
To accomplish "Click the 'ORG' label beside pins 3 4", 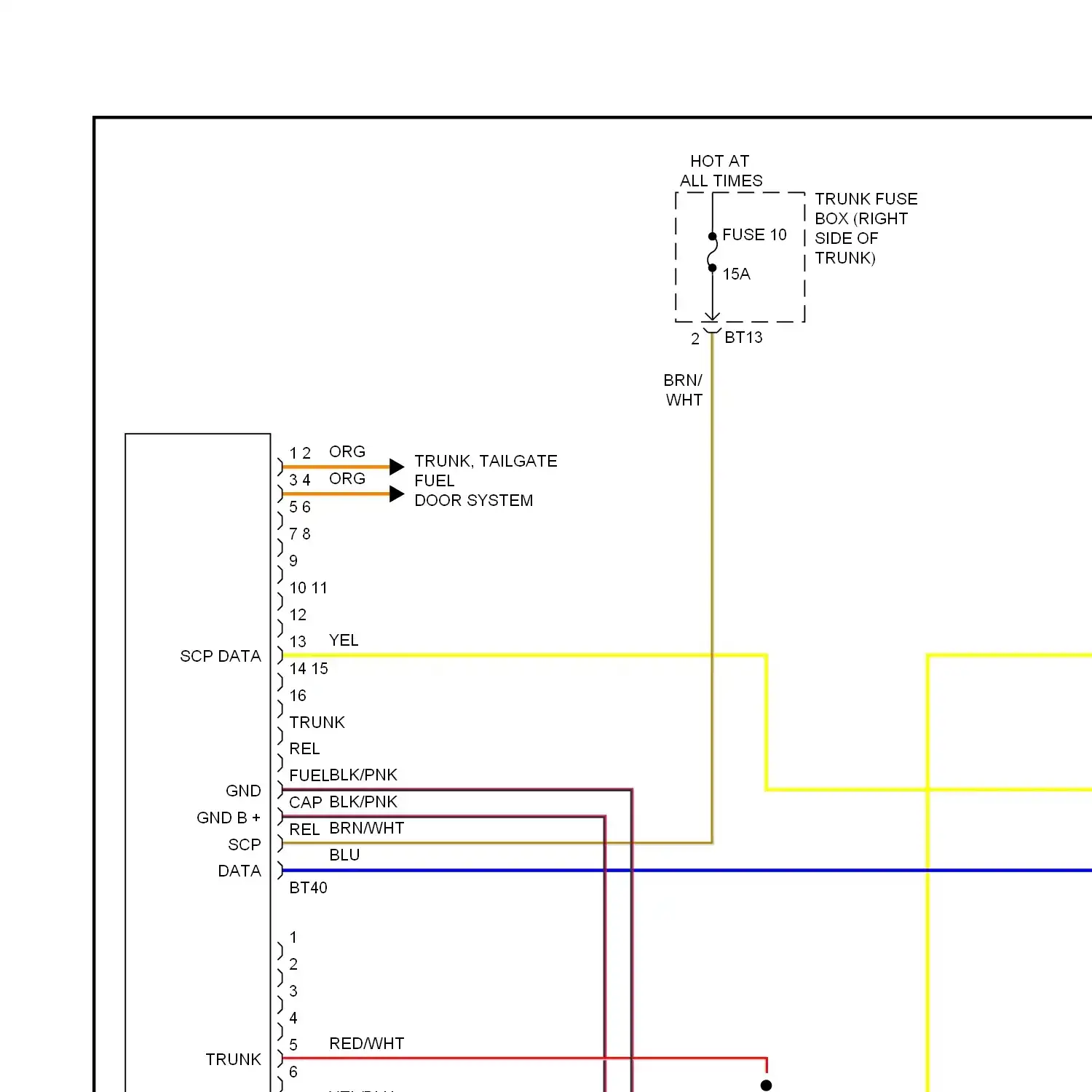I will pos(347,479).
